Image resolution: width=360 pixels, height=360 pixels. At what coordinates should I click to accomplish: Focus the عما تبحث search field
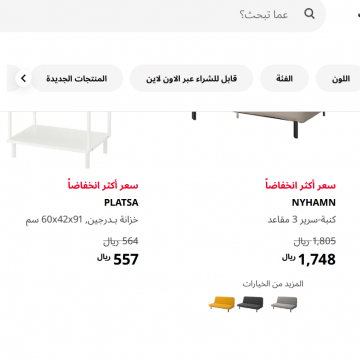pos(160,14)
